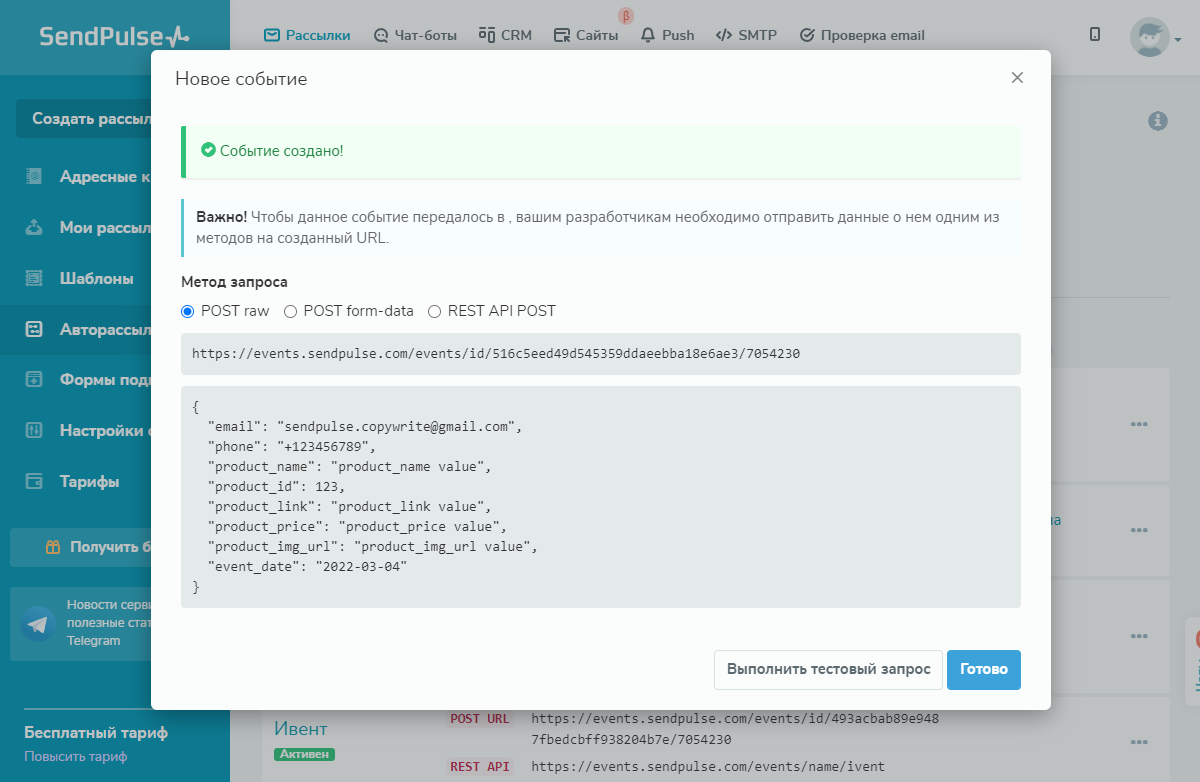This screenshot has height=782, width=1200.
Task: Click the SMTP code brackets icon
Action: point(723,35)
